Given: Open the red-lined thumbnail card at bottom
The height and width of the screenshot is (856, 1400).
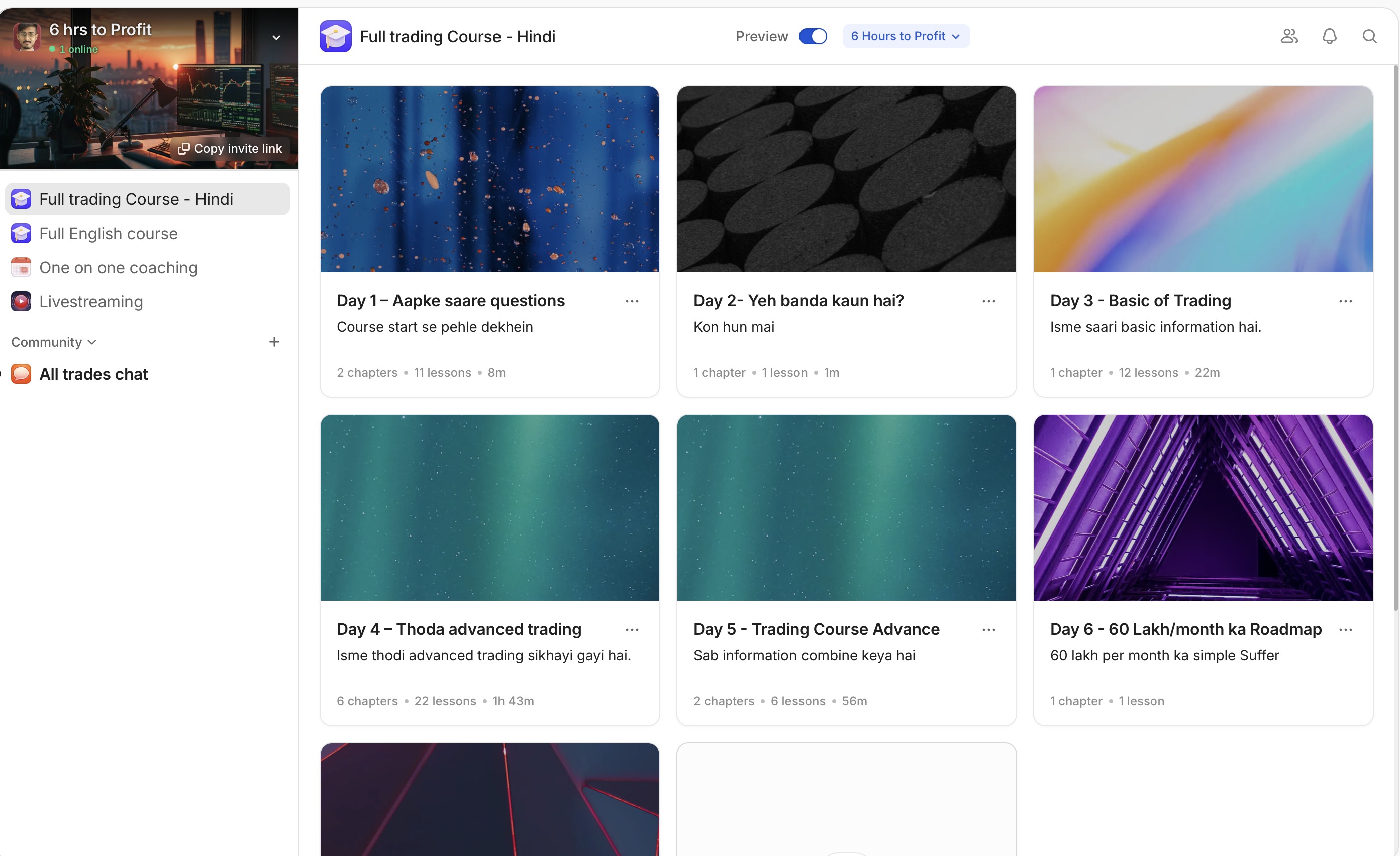Looking at the screenshot, I should (490, 799).
